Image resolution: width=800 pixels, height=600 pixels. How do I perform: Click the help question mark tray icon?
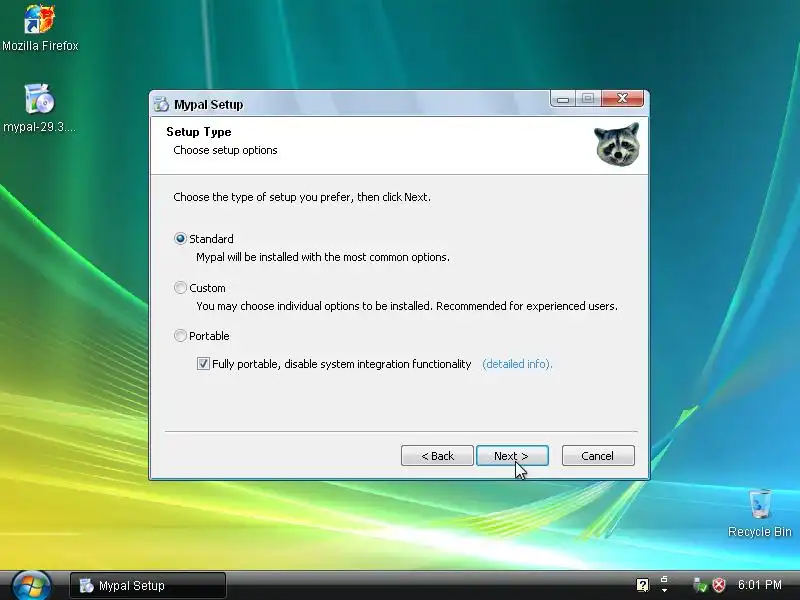642,585
